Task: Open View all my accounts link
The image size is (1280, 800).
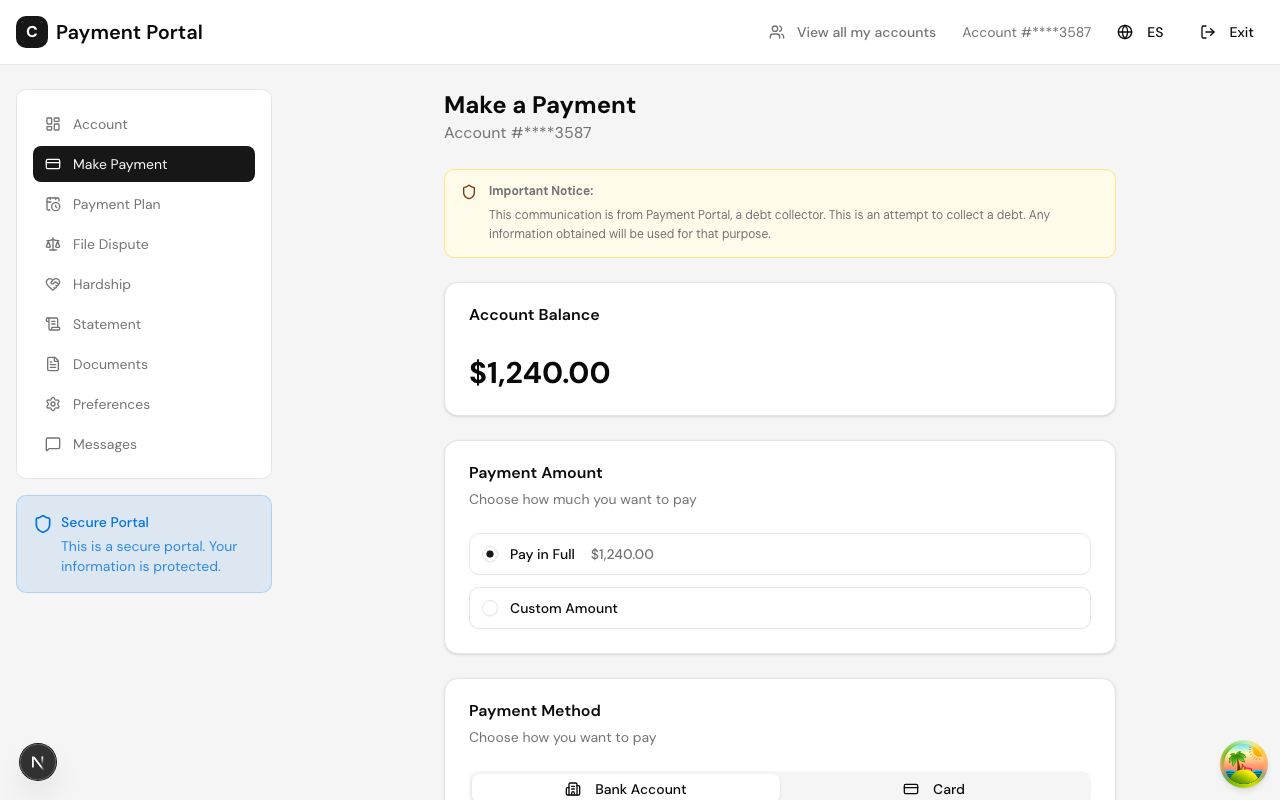Action: tap(852, 32)
